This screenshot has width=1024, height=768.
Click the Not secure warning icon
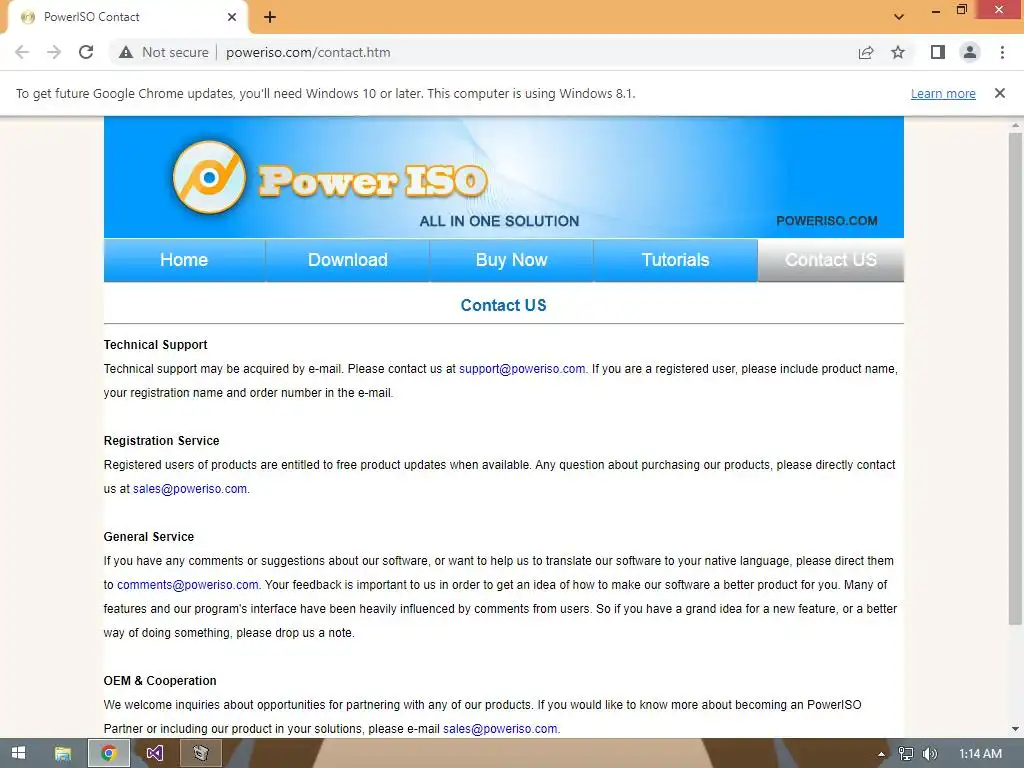[126, 52]
